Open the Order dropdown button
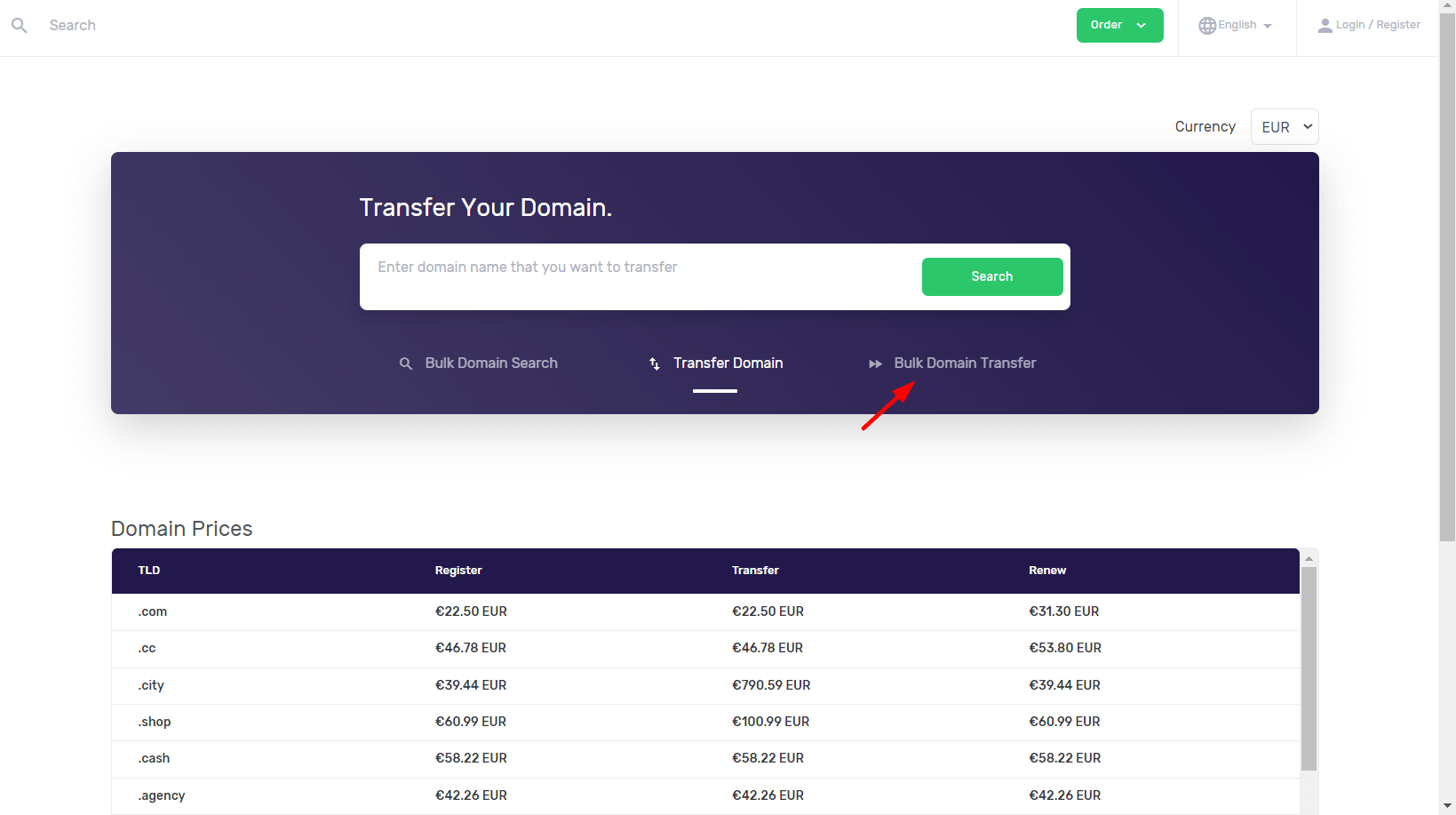The image size is (1456, 815). [1119, 25]
